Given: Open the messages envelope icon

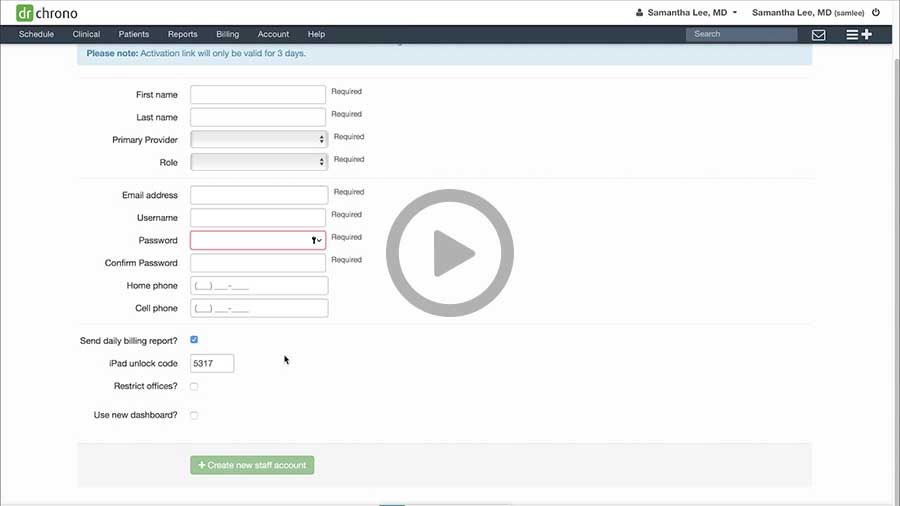Looking at the screenshot, I should (818, 35).
